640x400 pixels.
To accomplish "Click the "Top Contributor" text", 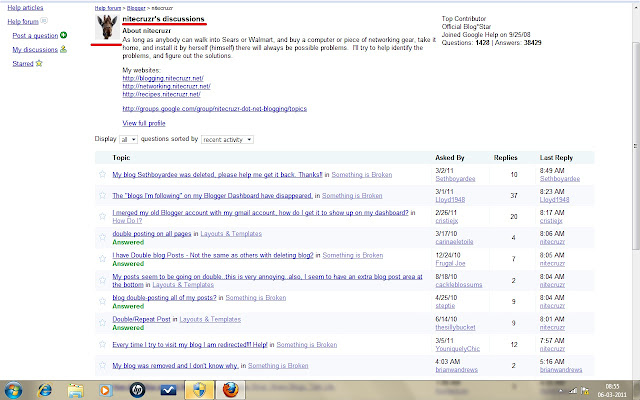I will coord(464,19).
